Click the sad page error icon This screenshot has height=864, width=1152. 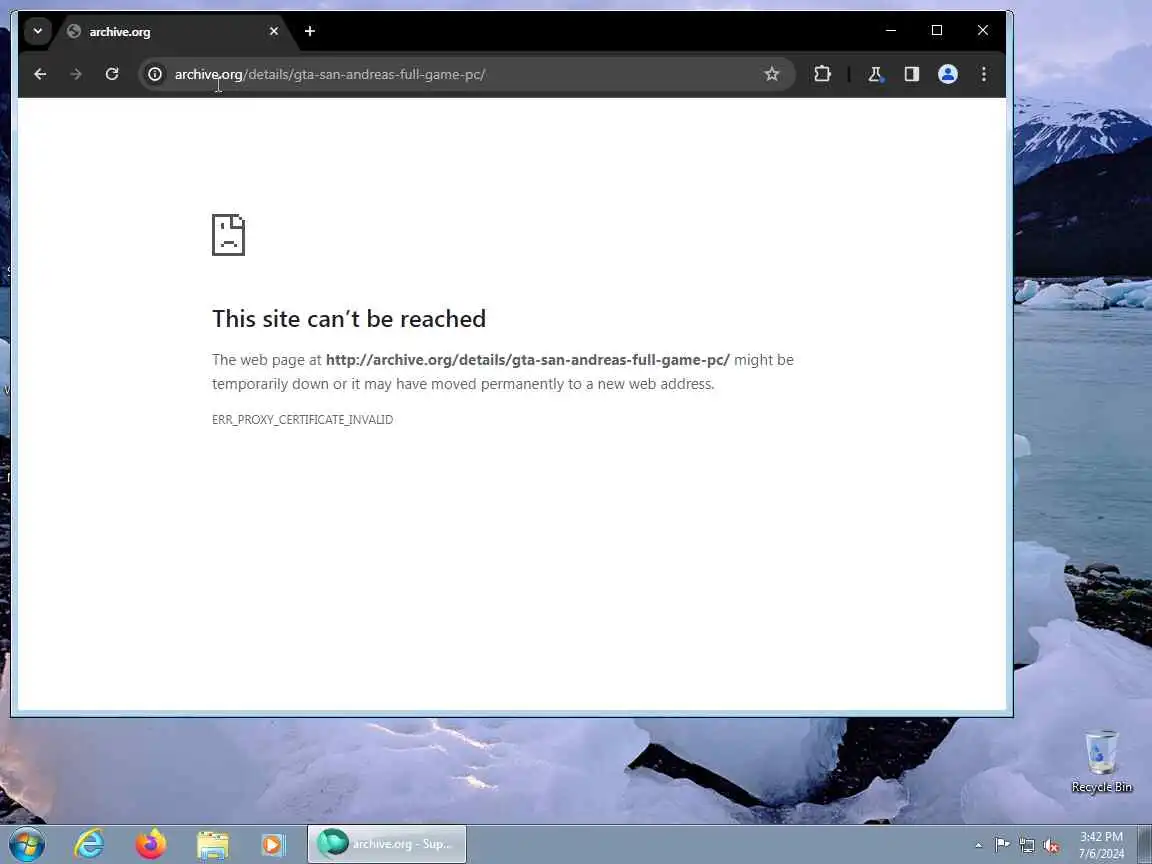pos(228,235)
